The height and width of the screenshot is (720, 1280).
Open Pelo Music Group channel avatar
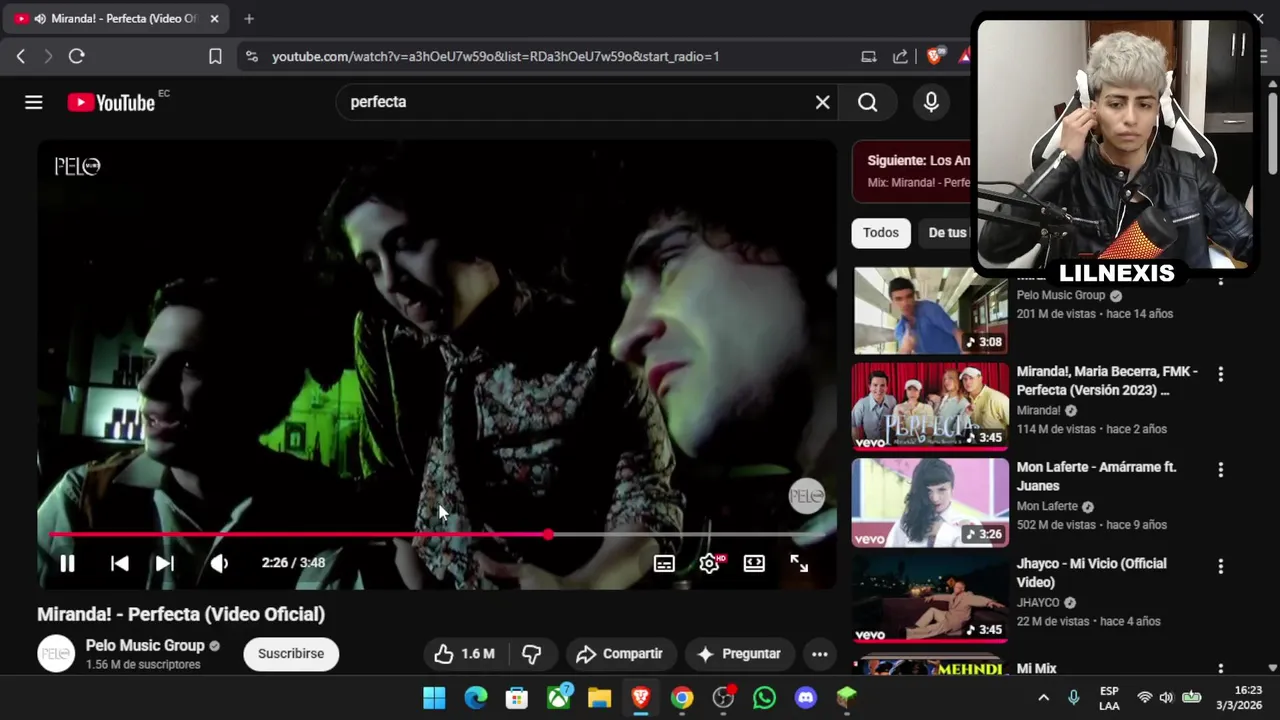[x=56, y=654]
